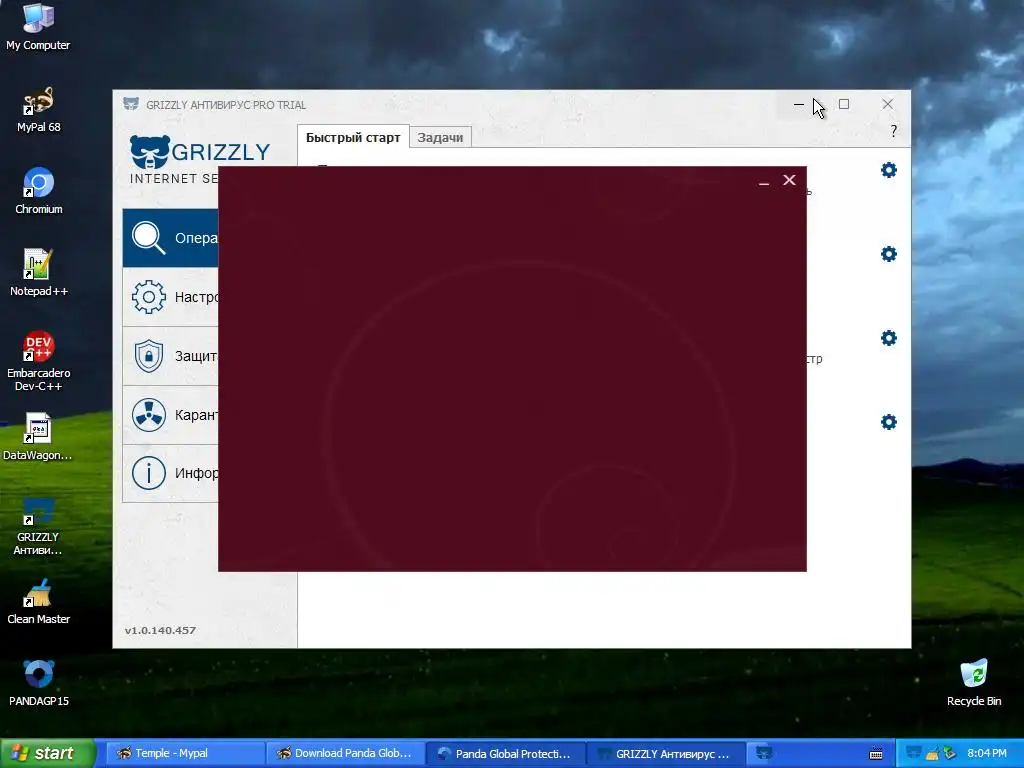
Task: Click the version text v1.0.140.457
Action: coord(160,630)
